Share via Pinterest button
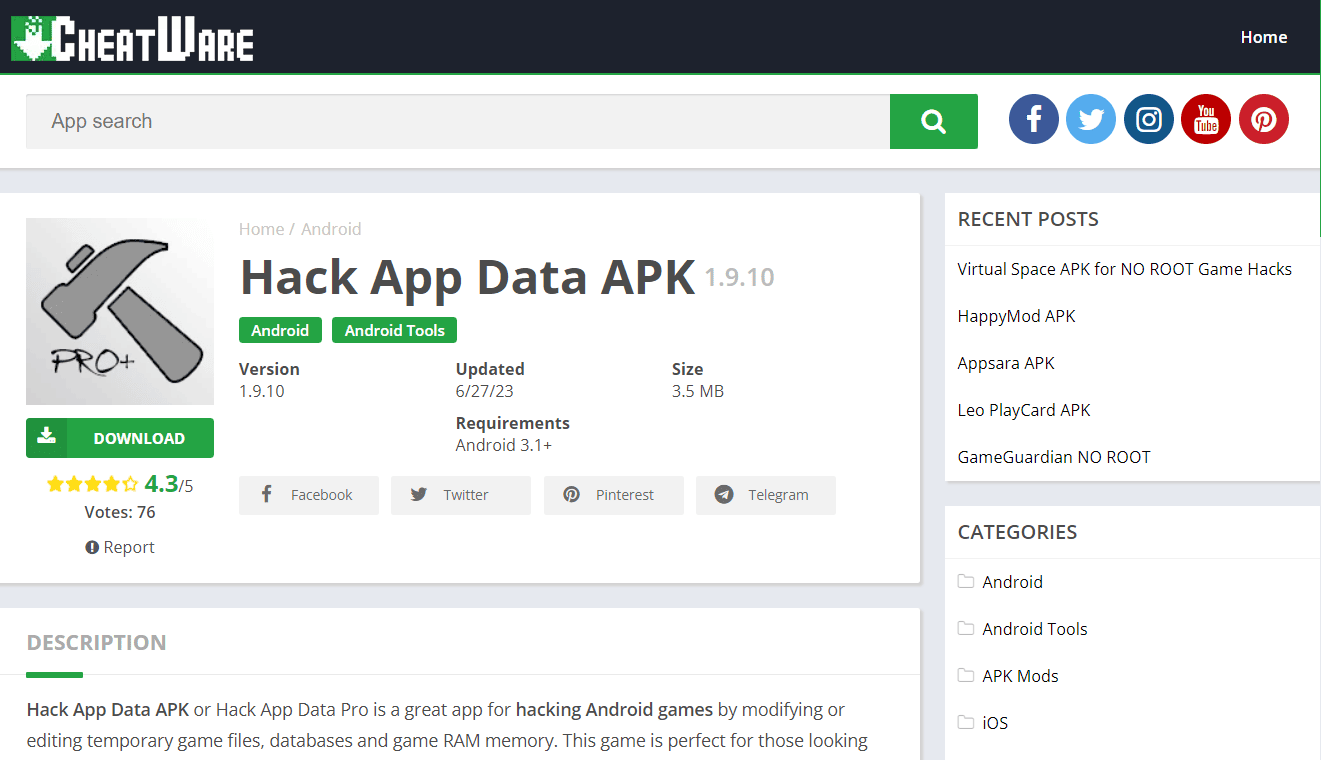This screenshot has height=760, width=1321. (x=614, y=495)
